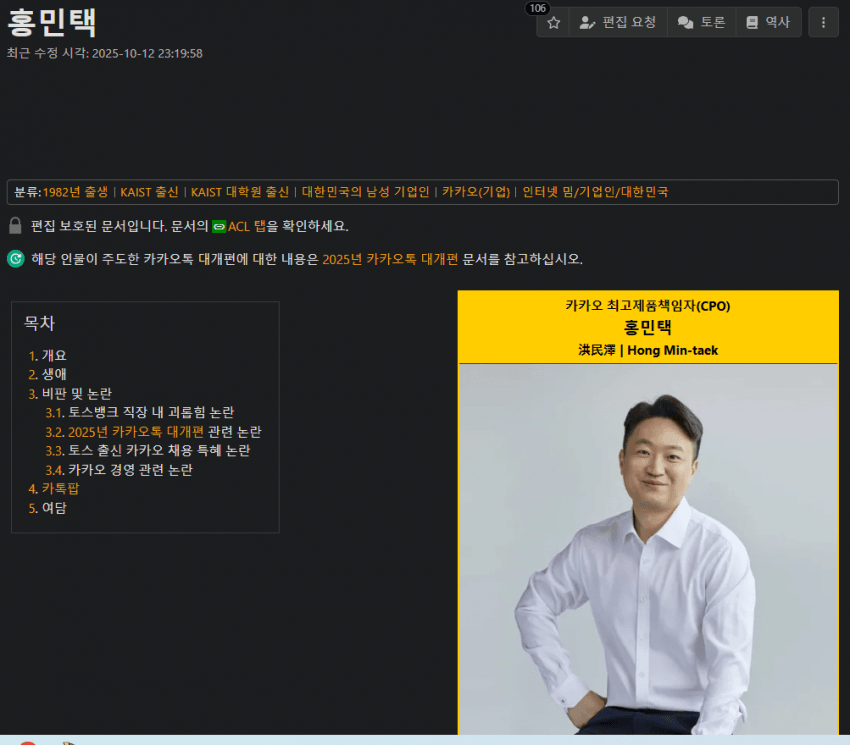Select the 편집 요청 person-pencil icon
This screenshot has height=745, width=850.
(x=588, y=22)
